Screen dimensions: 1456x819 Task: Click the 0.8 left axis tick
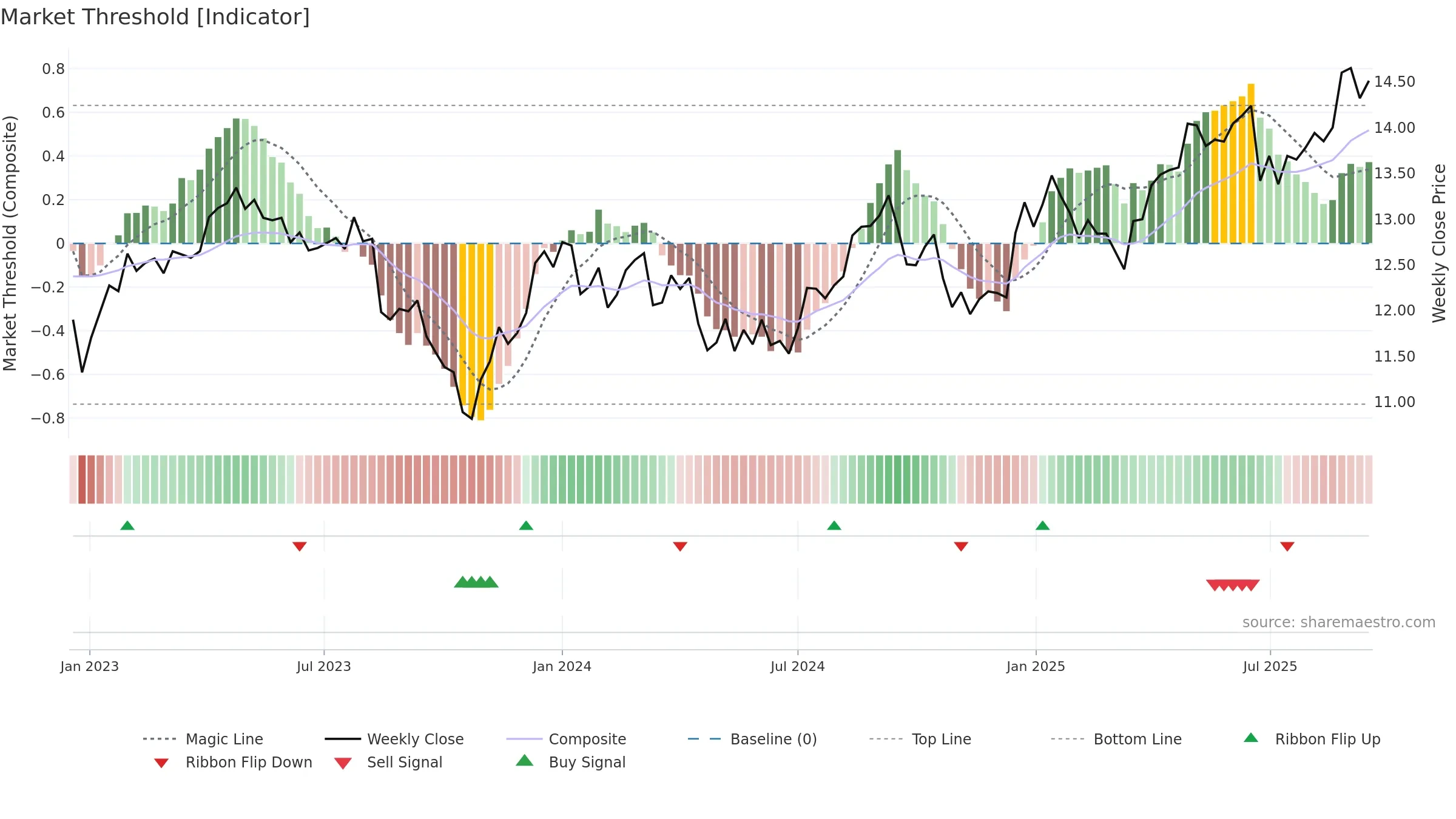click(53, 69)
